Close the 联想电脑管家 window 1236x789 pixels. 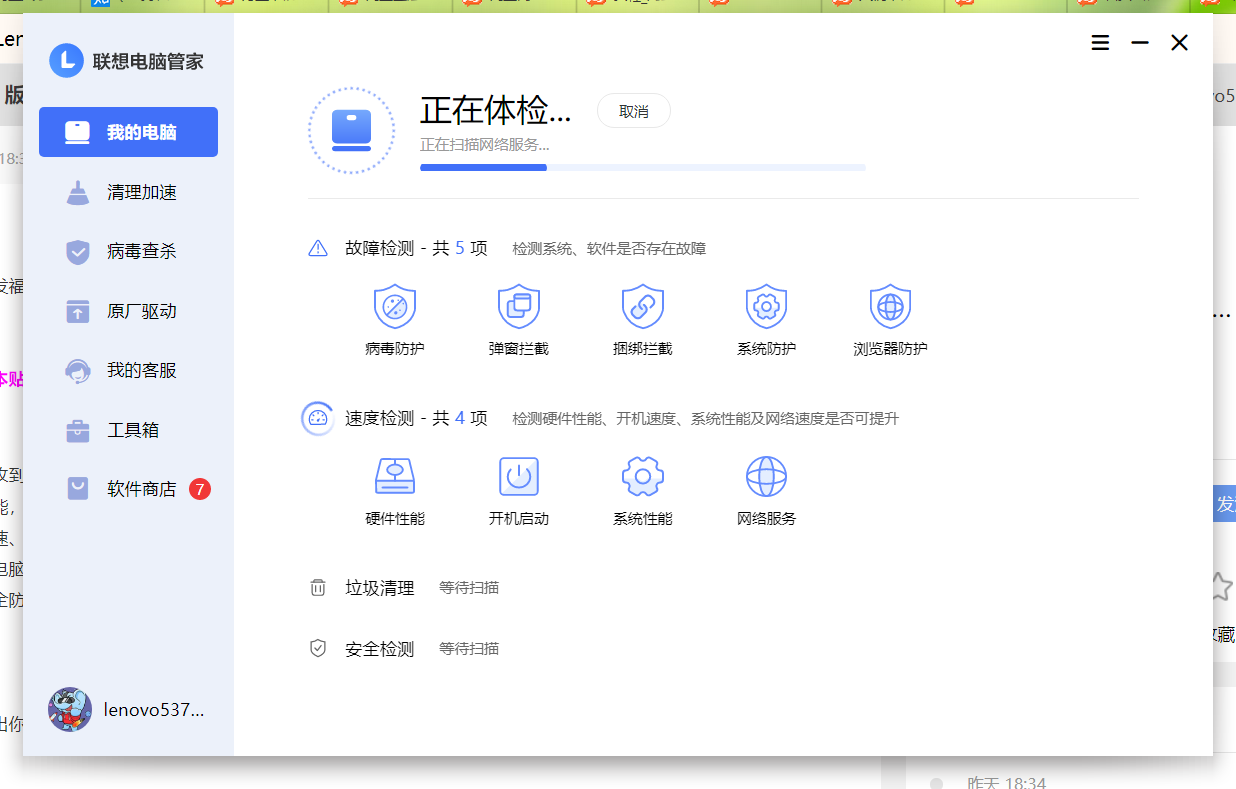pos(1180,42)
